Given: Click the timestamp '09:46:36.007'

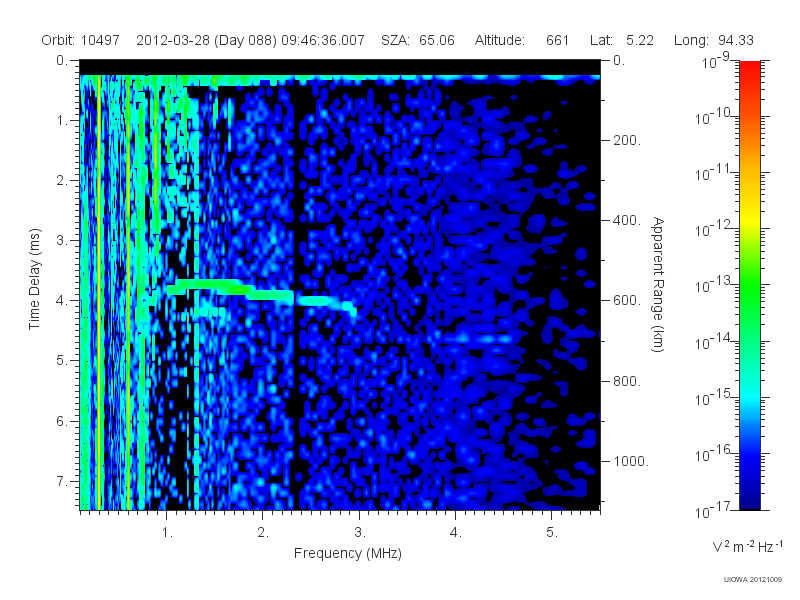Looking at the screenshot, I should tap(322, 40).
